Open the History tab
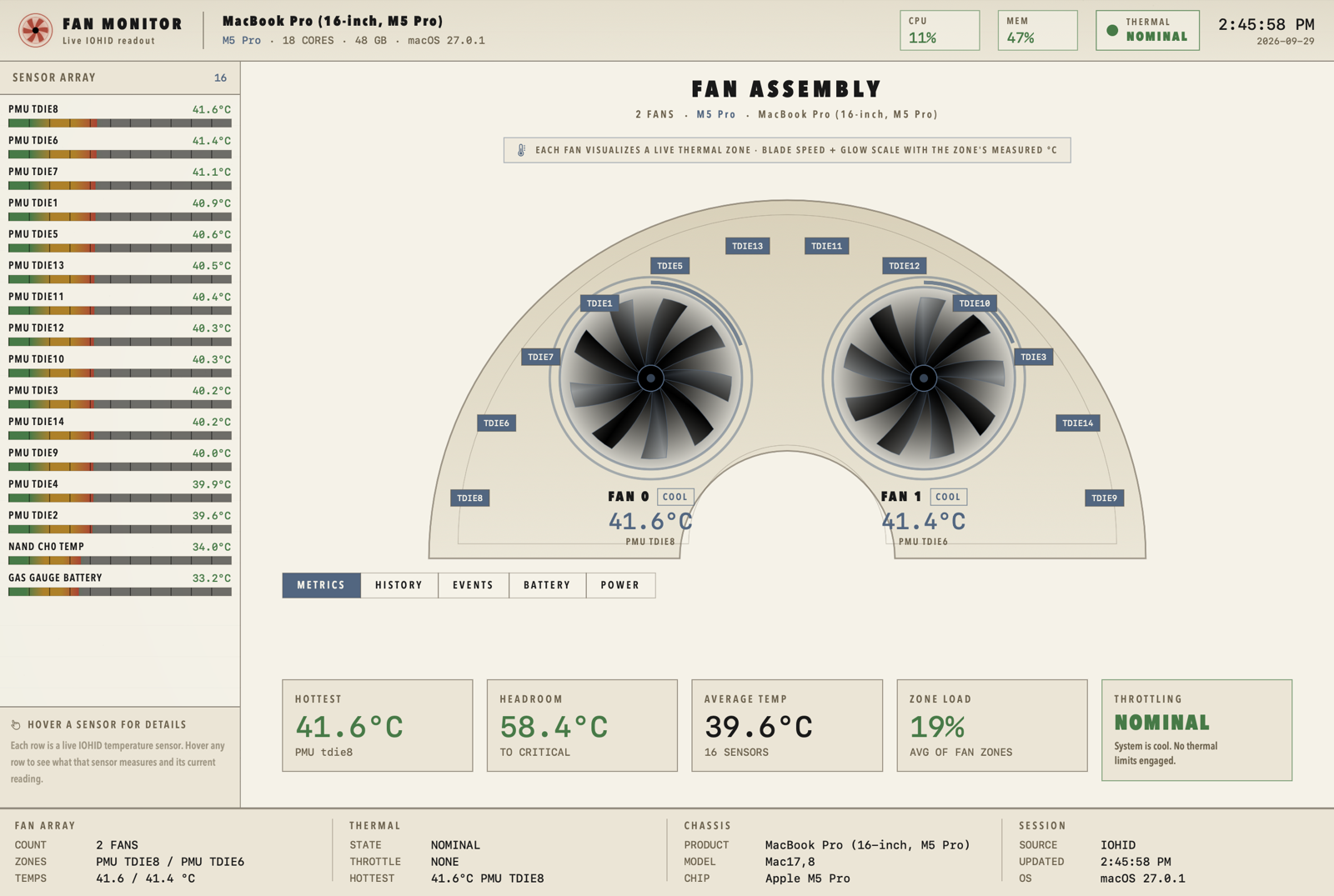 click(x=399, y=585)
